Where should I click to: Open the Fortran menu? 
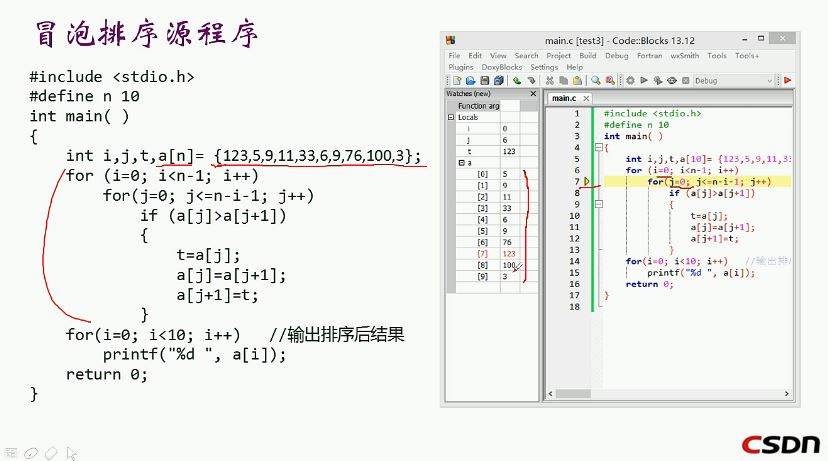click(650, 55)
